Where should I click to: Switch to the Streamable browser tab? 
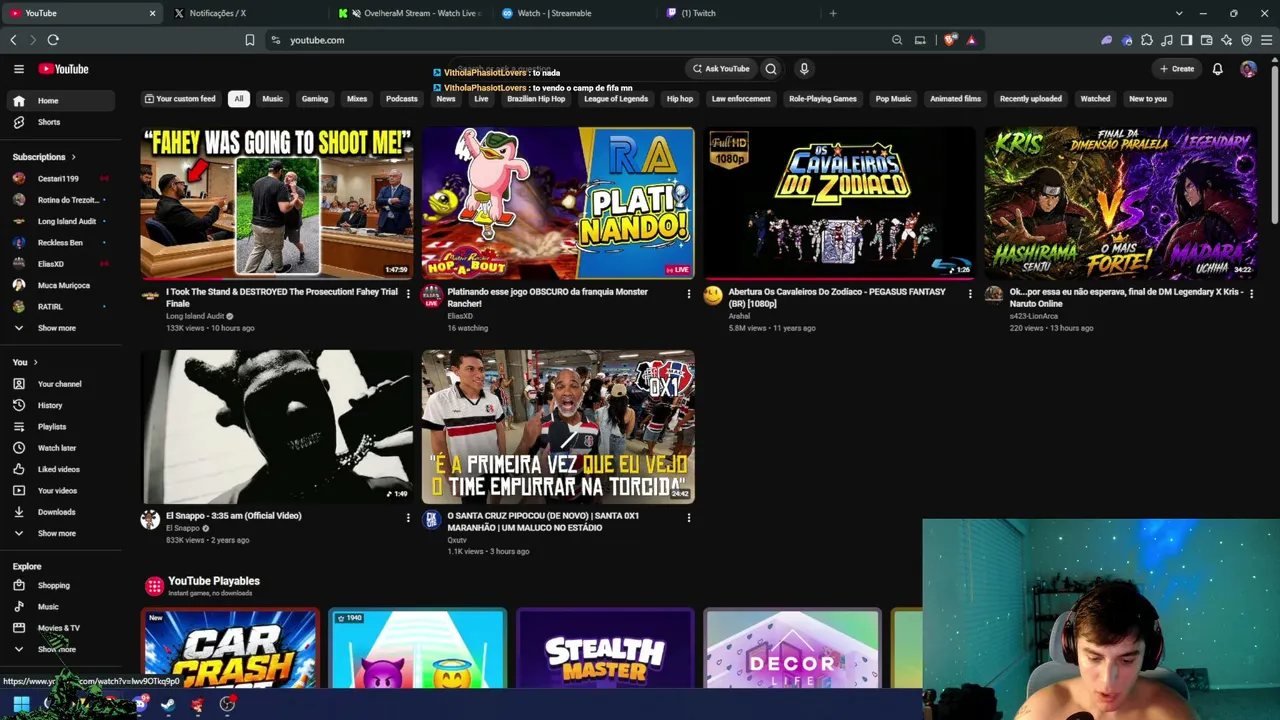[x=576, y=13]
